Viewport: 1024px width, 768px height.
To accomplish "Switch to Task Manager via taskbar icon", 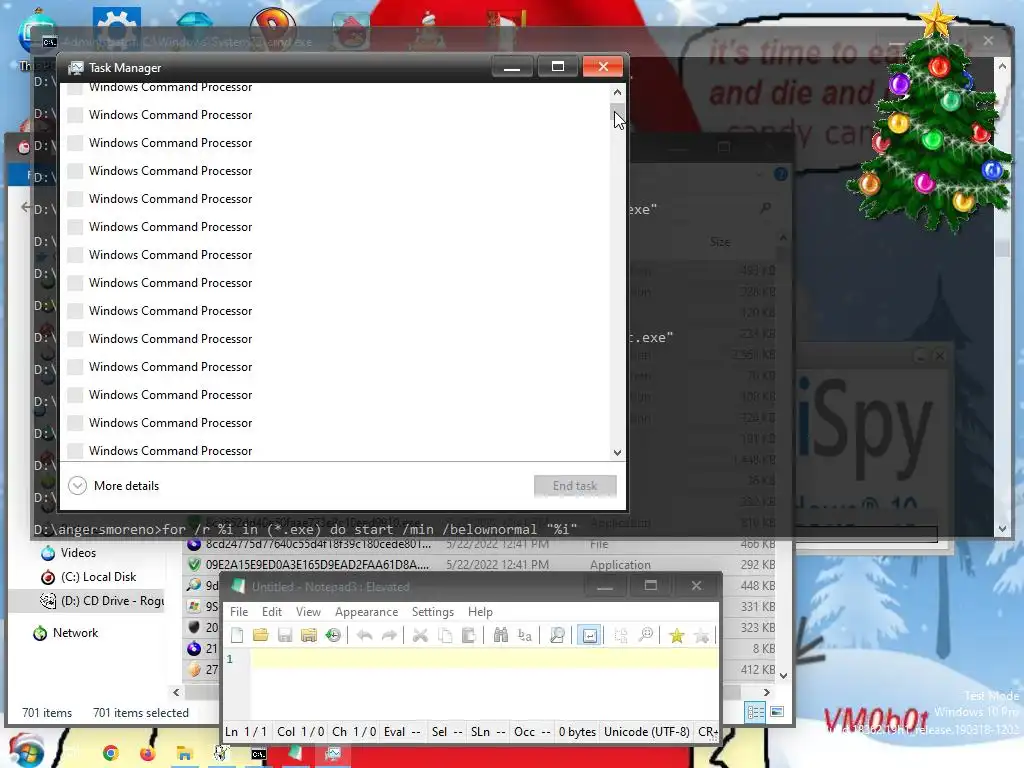I will coord(333,754).
